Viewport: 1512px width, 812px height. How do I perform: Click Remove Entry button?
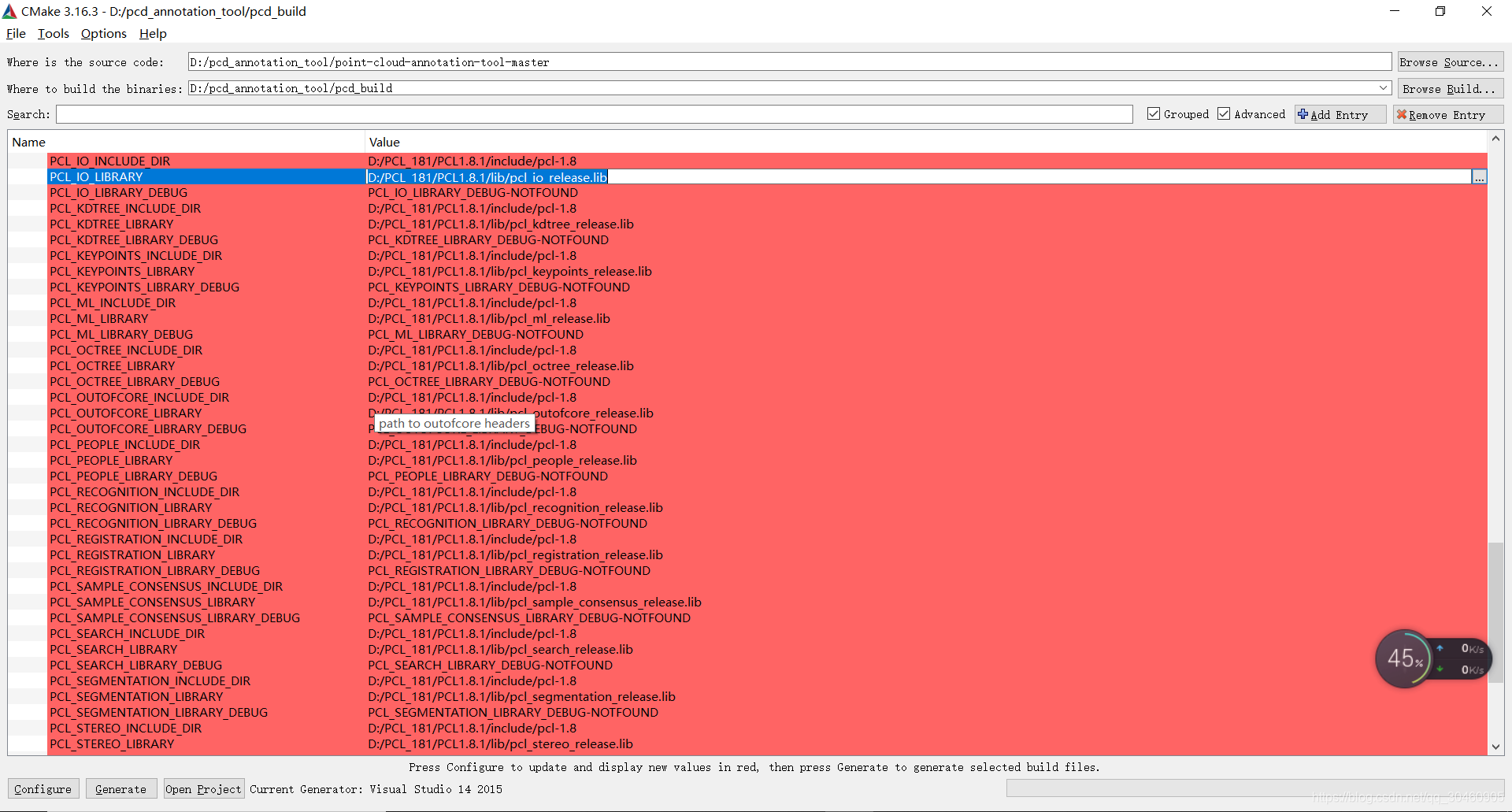click(x=1447, y=115)
